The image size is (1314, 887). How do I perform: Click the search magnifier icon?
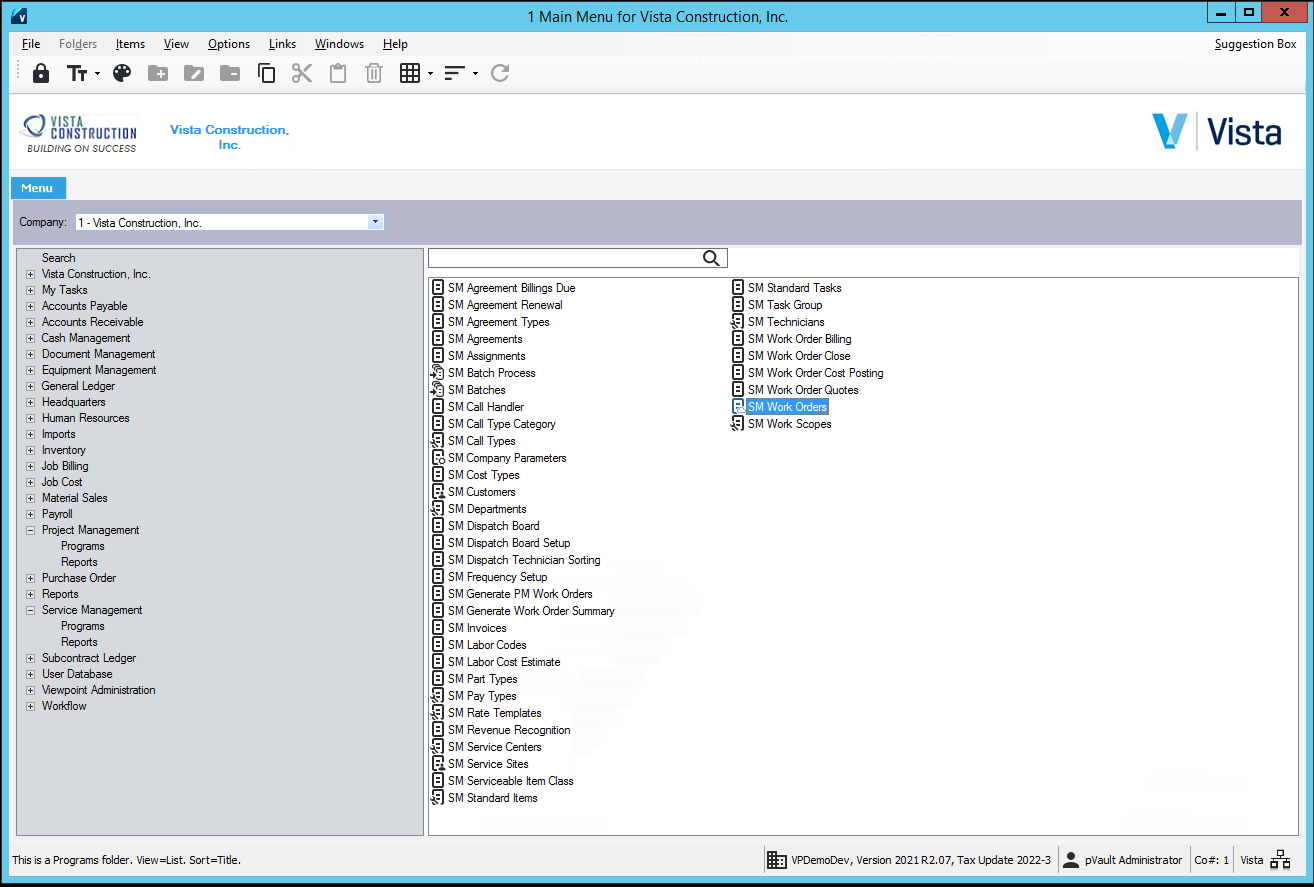pos(711,258)
